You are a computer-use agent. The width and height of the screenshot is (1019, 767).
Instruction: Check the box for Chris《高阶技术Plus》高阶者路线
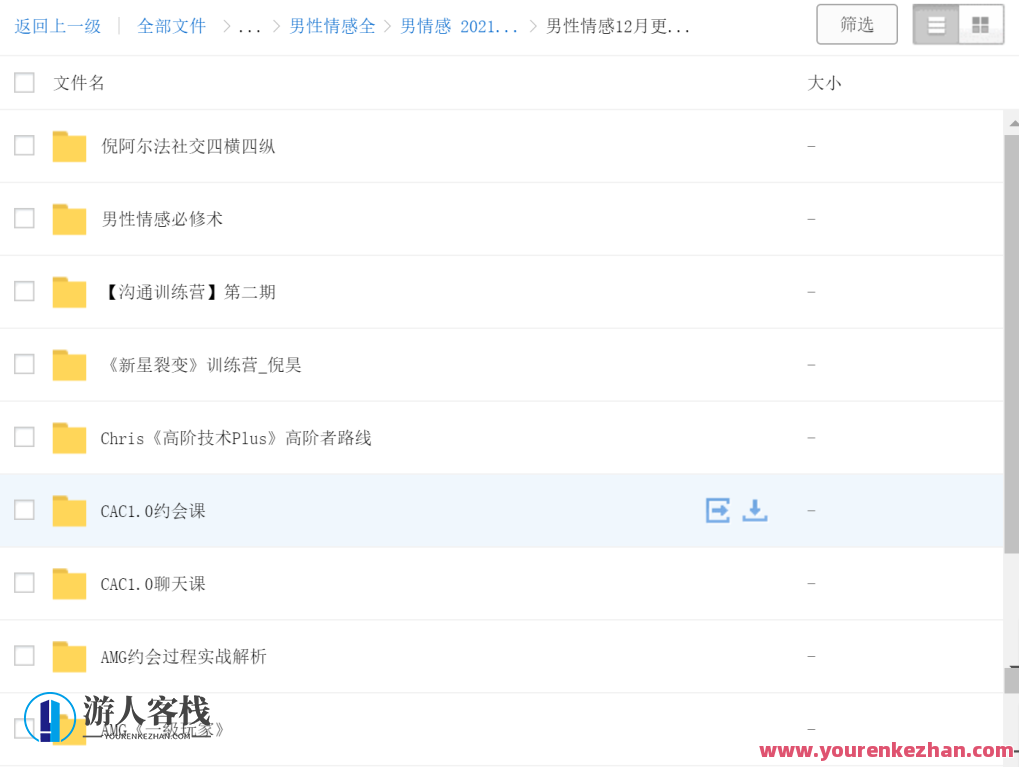[x=25, y=437]
